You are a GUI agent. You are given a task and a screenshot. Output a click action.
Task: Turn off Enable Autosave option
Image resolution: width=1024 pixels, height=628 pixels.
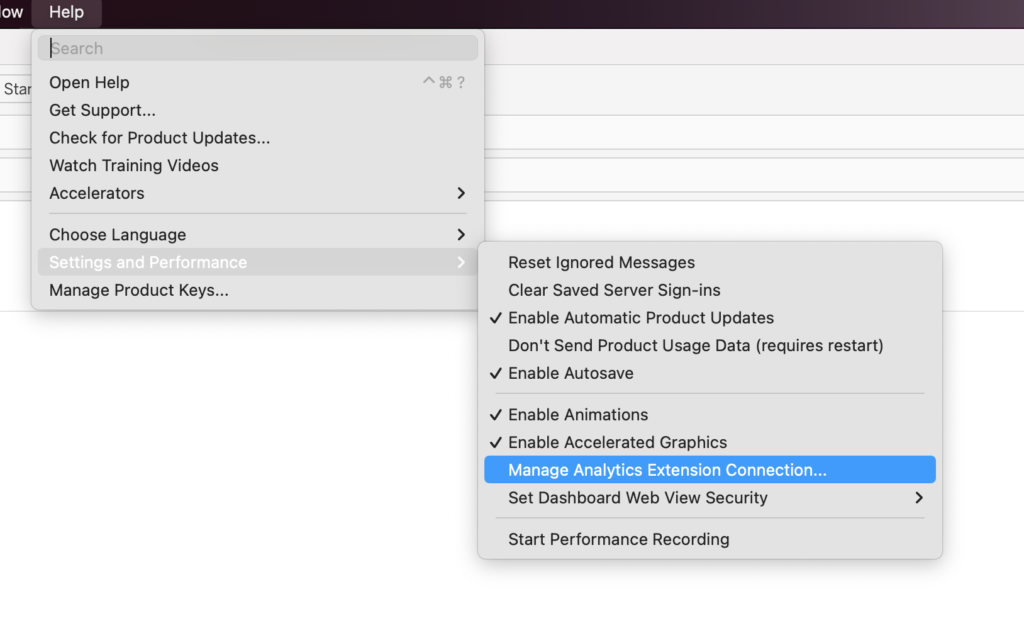570,373
